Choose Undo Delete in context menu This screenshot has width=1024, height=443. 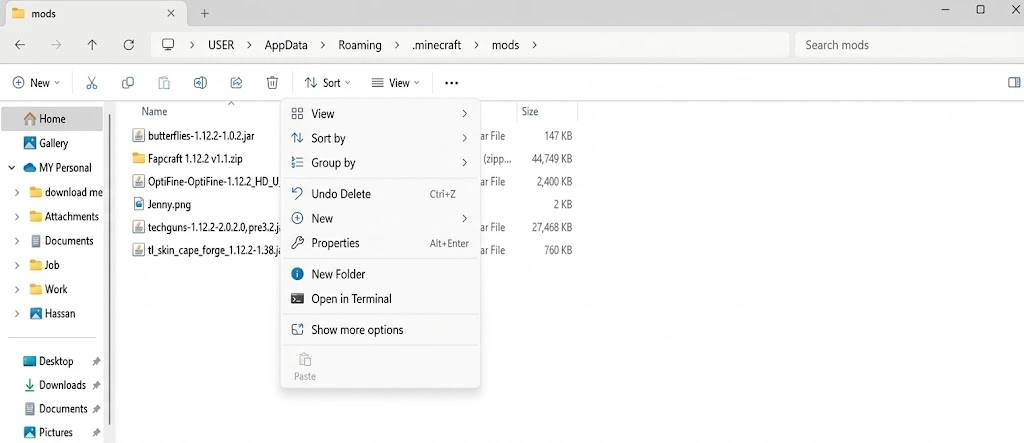[380, 194]
